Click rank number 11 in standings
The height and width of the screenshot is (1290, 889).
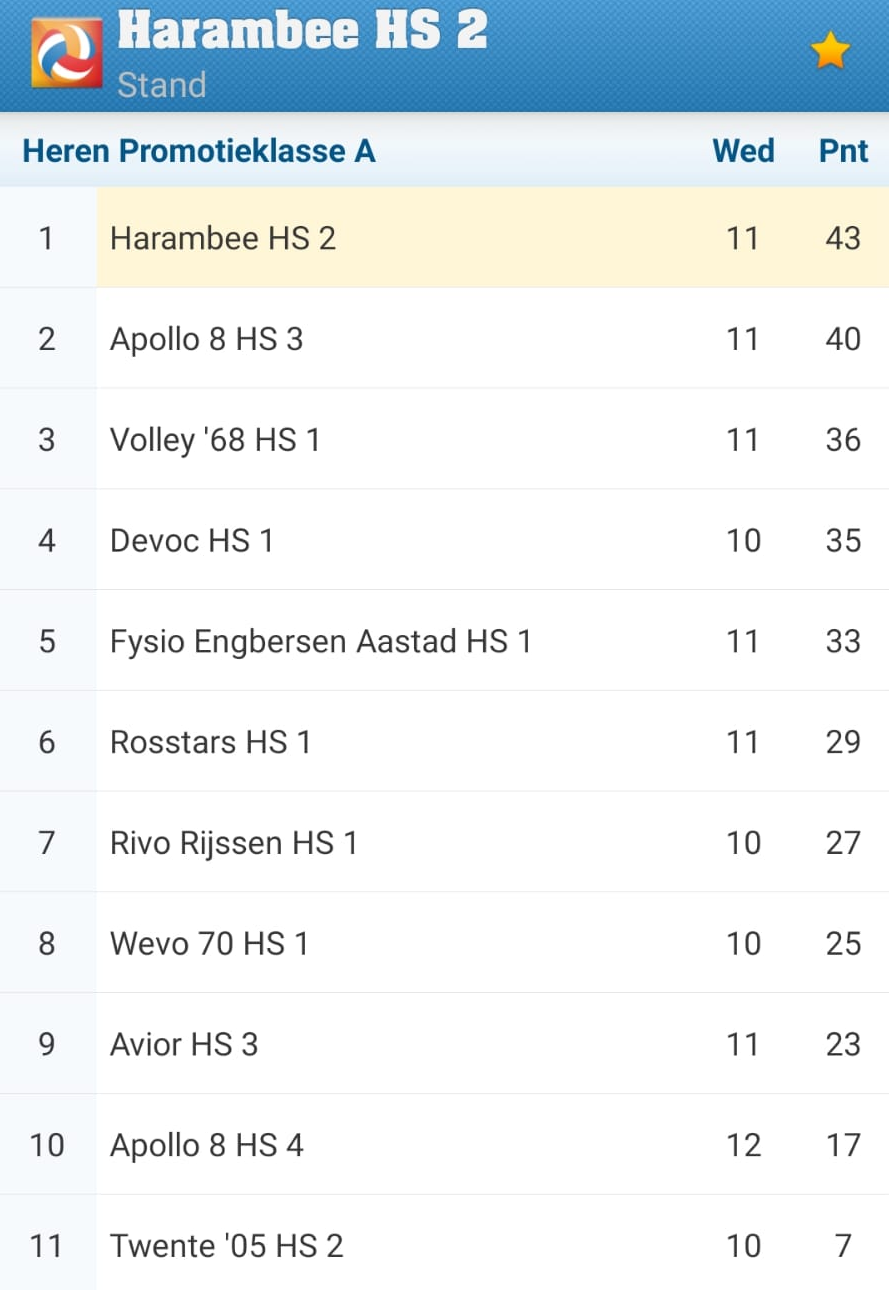[46, 1246]
